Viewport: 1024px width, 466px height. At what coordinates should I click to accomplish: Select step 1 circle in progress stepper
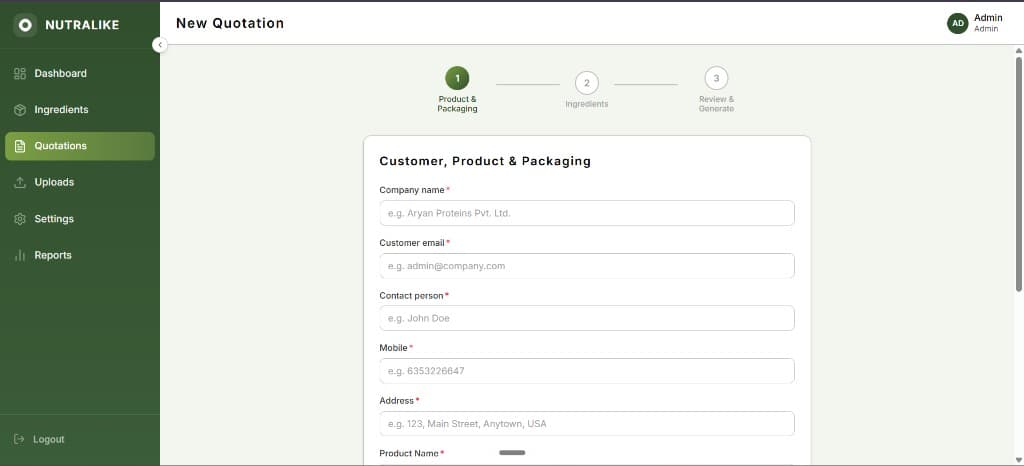(457, 78)
